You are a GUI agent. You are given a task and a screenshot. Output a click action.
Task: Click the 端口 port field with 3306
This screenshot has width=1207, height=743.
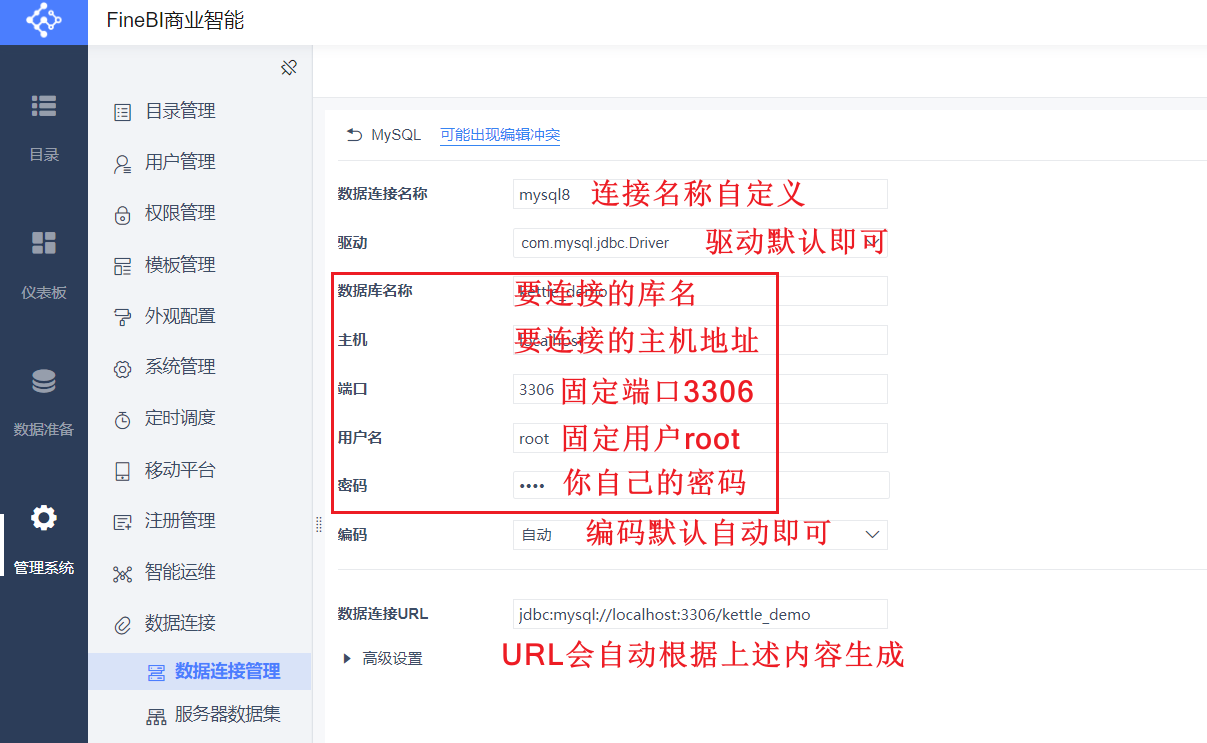[700, 389]
